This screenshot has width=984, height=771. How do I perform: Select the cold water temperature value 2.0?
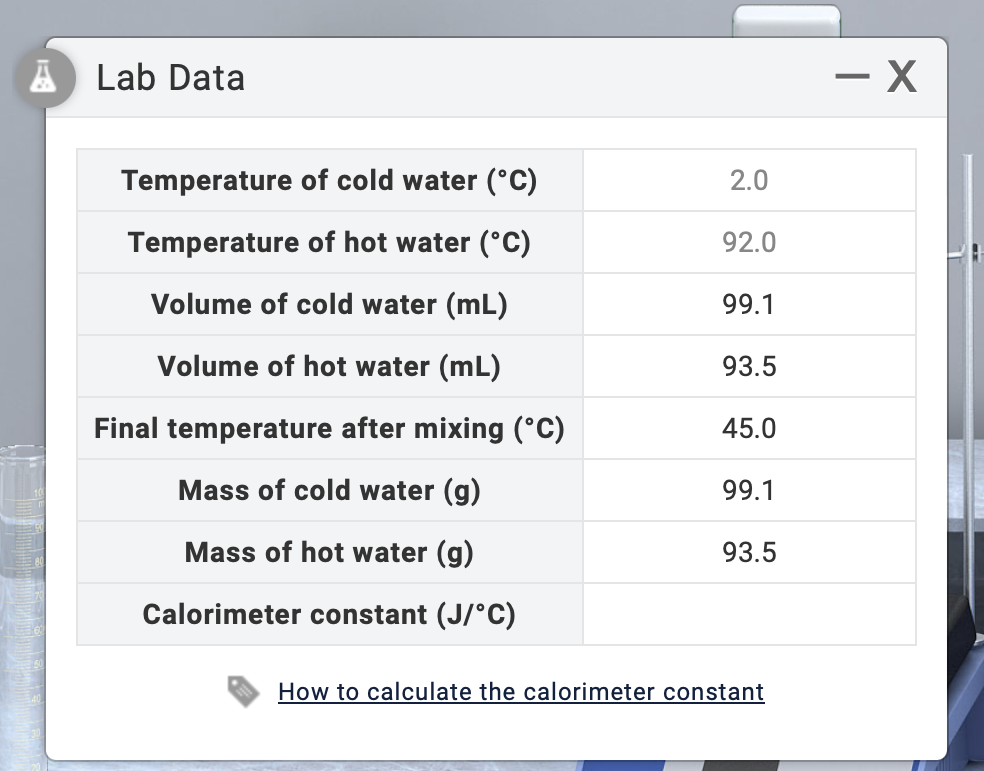coord(749,180)
